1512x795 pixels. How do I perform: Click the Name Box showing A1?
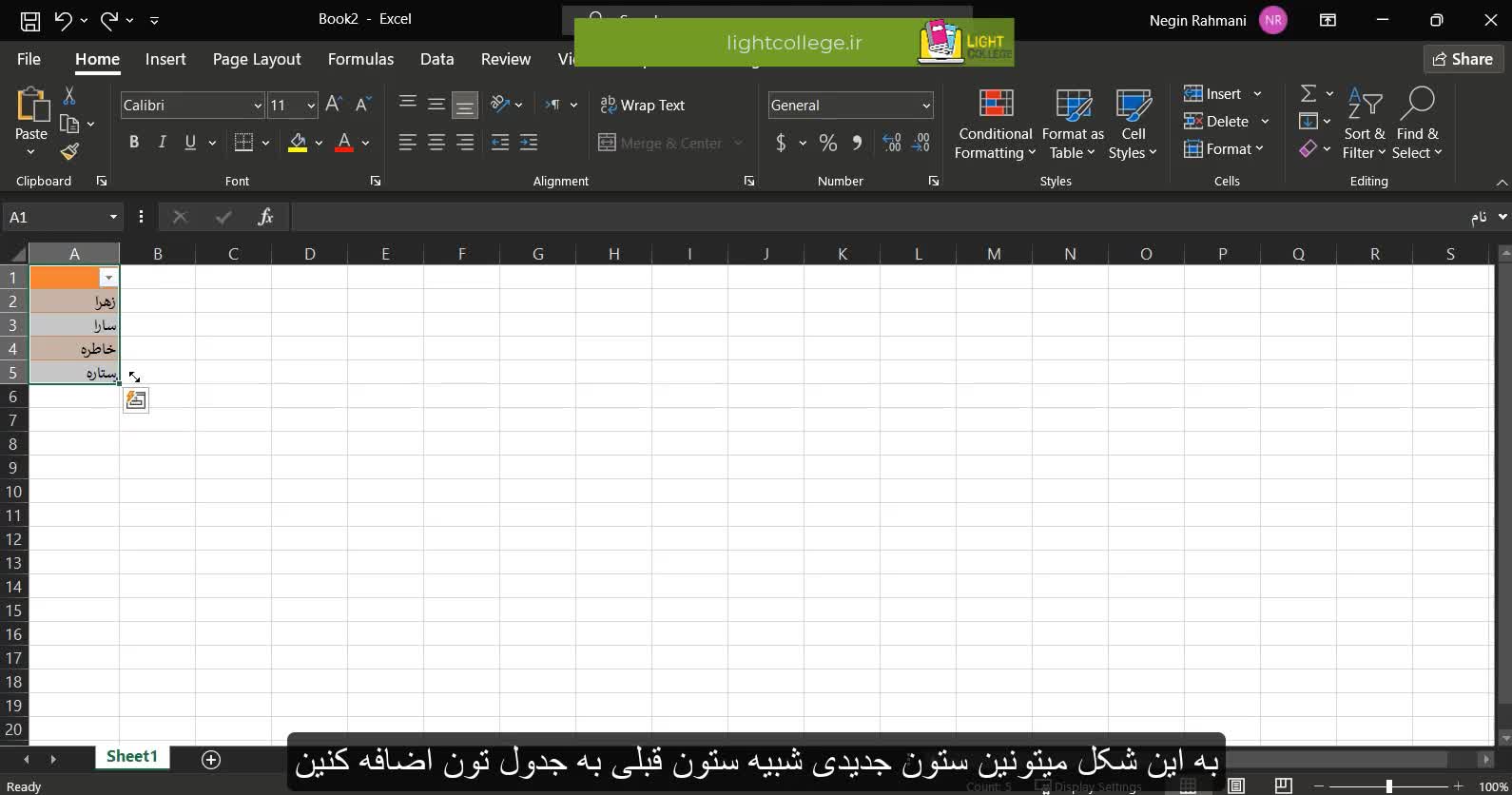(x=57, y=218)
